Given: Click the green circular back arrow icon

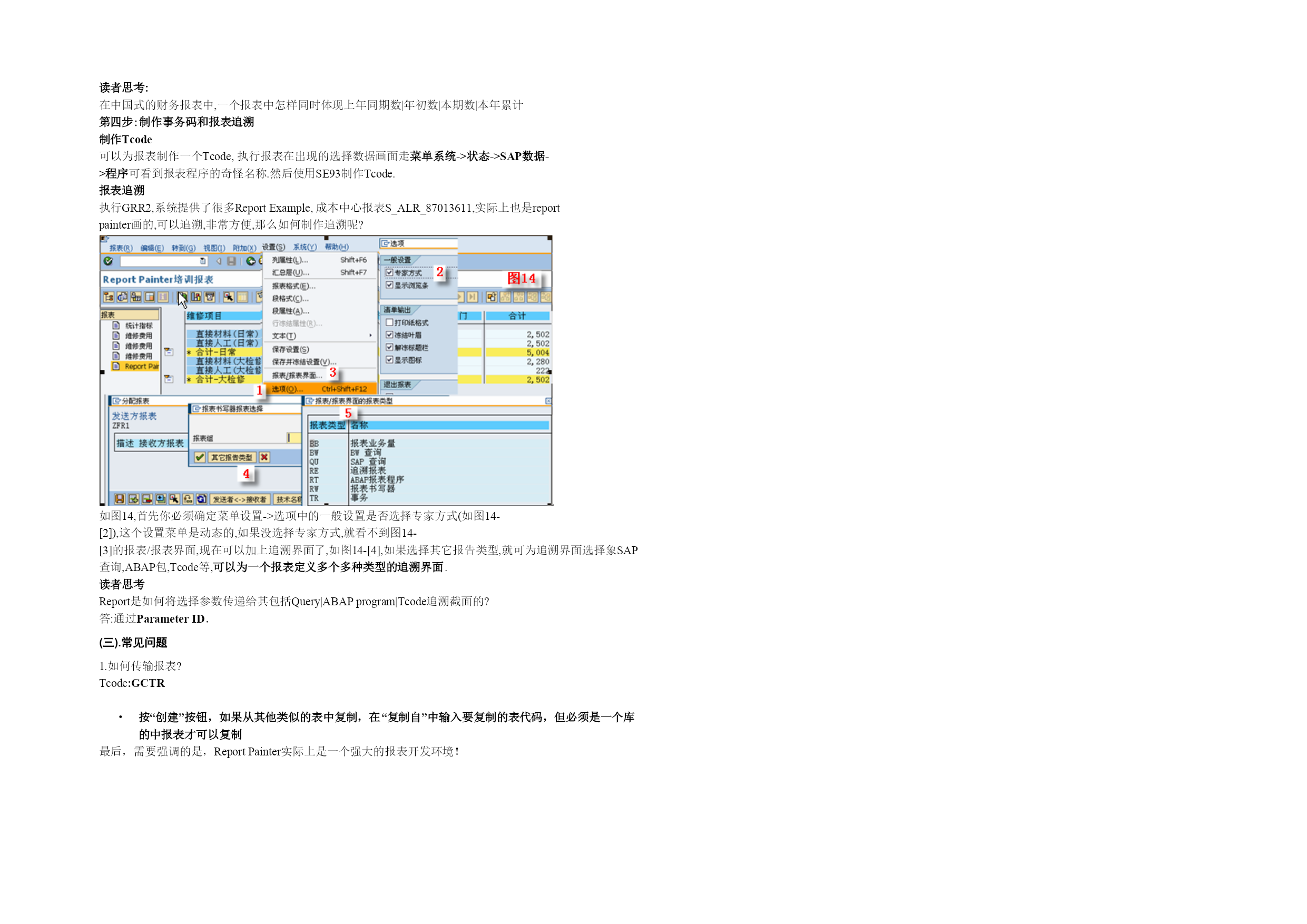Looking at the screenshot, I should pyautogui.click(x=250, y=261).
